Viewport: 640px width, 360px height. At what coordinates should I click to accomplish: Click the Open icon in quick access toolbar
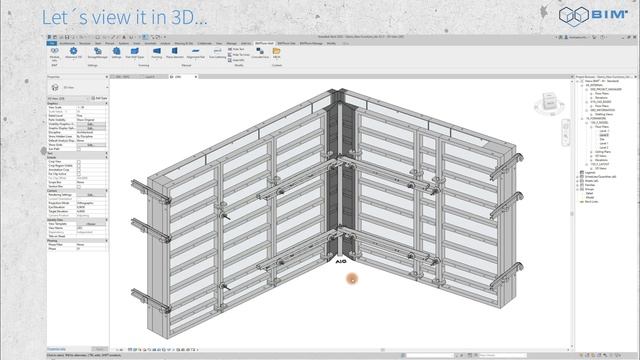55,37
